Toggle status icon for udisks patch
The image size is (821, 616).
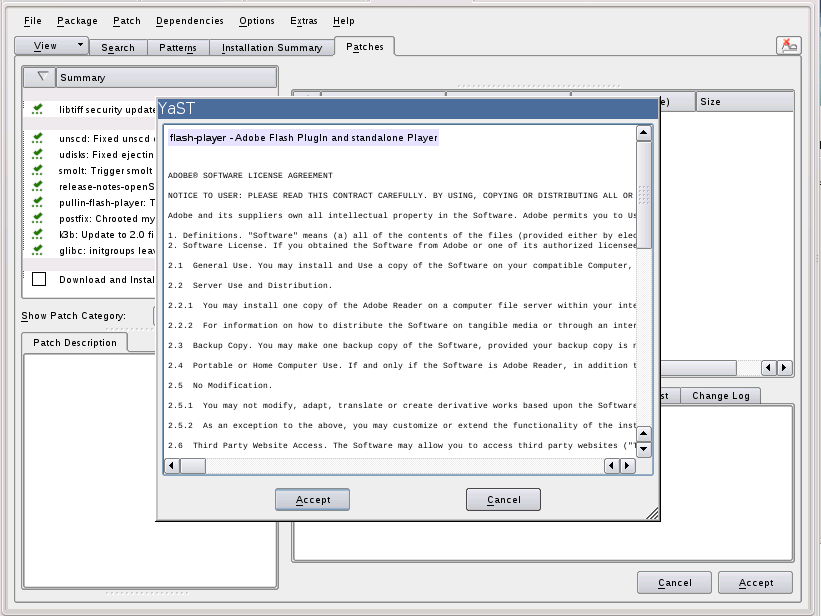37,154
